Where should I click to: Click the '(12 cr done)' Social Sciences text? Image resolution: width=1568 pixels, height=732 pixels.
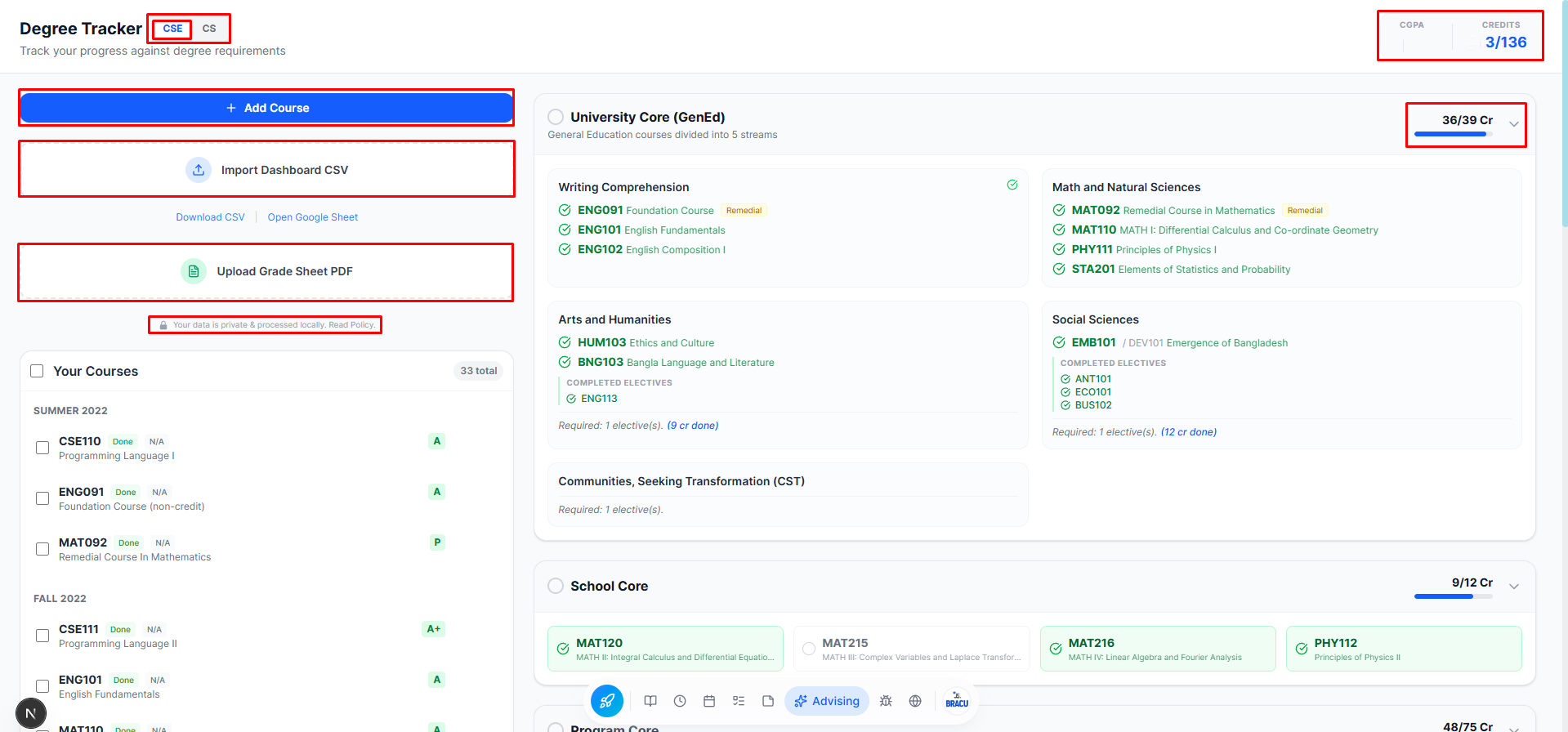1189,432
